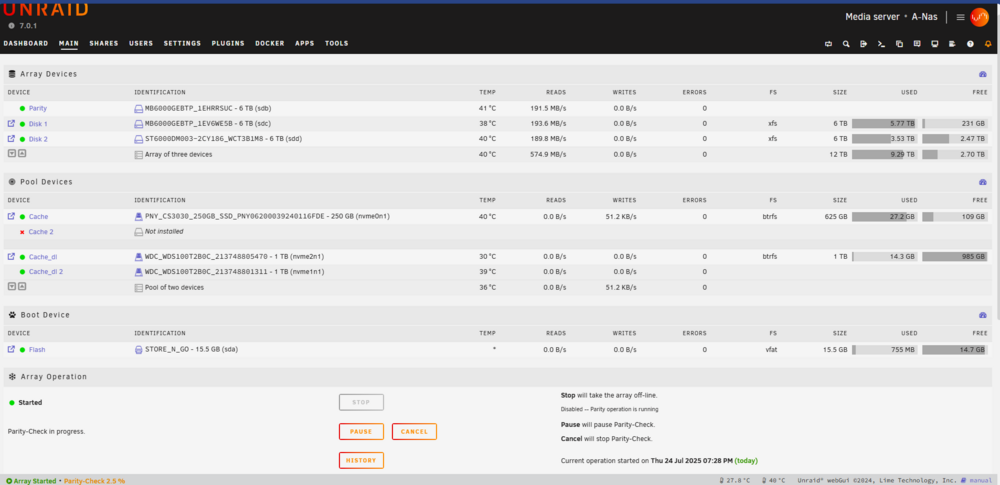Viewport: 1000px width, 485px height.
Task: Open the Docker tab
Action: point(270,43)
